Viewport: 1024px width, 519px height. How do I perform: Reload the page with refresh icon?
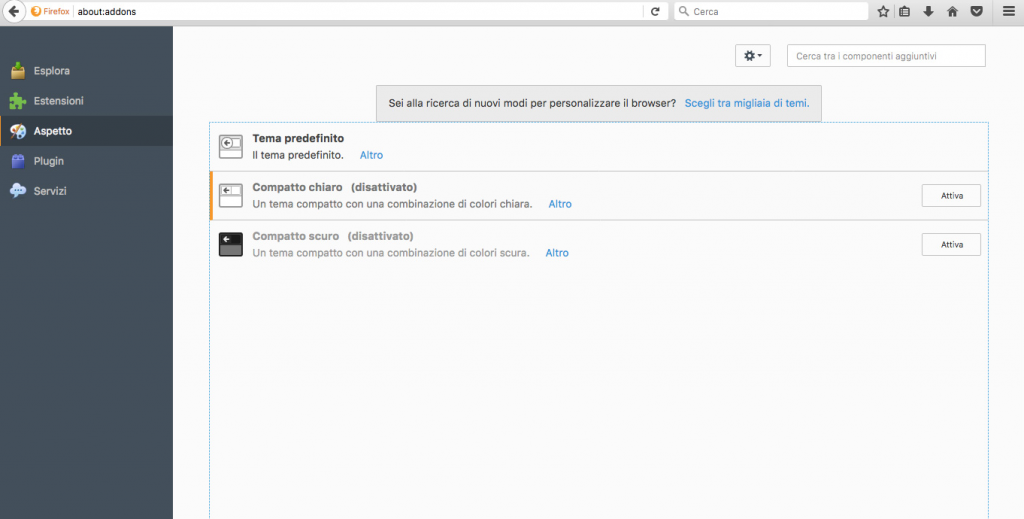tap(655, 11)
